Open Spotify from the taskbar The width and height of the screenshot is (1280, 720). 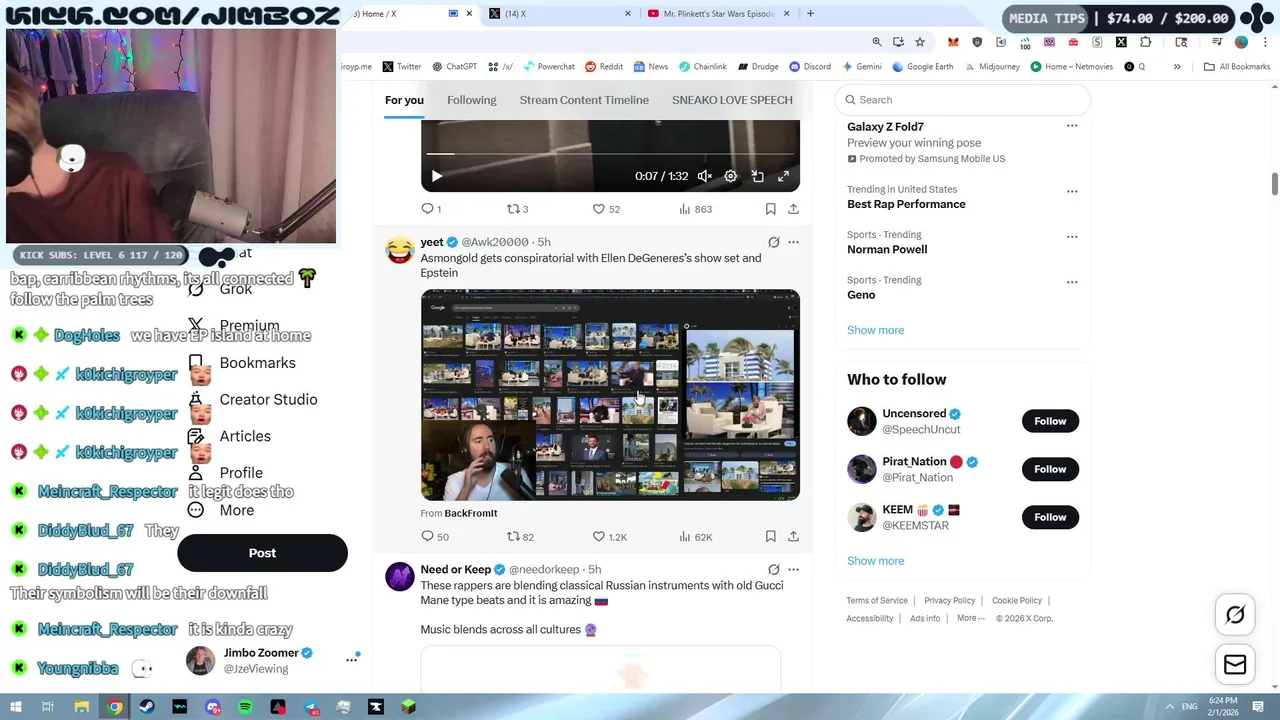click(x=245, y=707)
